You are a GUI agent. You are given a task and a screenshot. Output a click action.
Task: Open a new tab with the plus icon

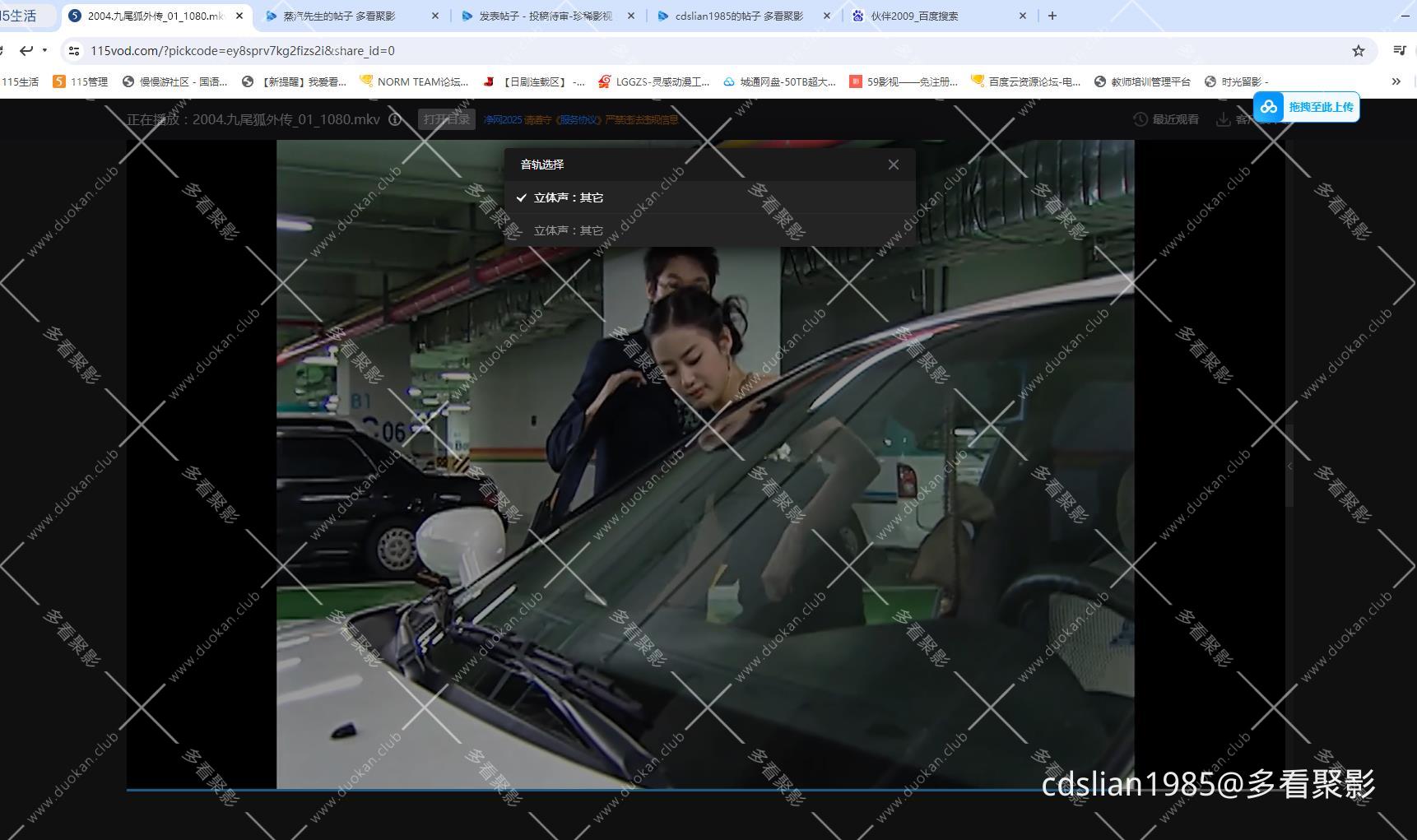(x=1052, y=15)
